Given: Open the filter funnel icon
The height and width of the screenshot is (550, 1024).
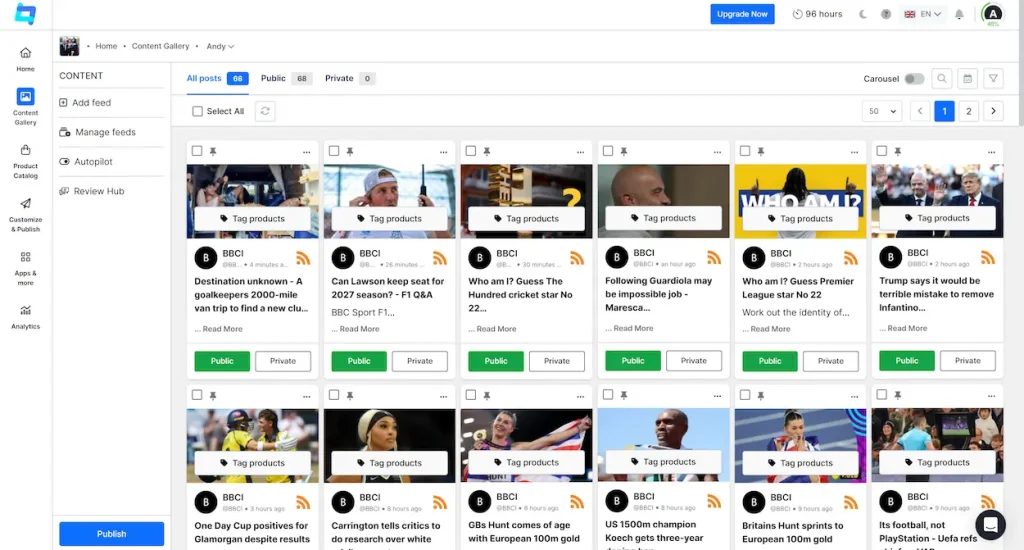Looking at the screenshot, I should coord(993,78).
